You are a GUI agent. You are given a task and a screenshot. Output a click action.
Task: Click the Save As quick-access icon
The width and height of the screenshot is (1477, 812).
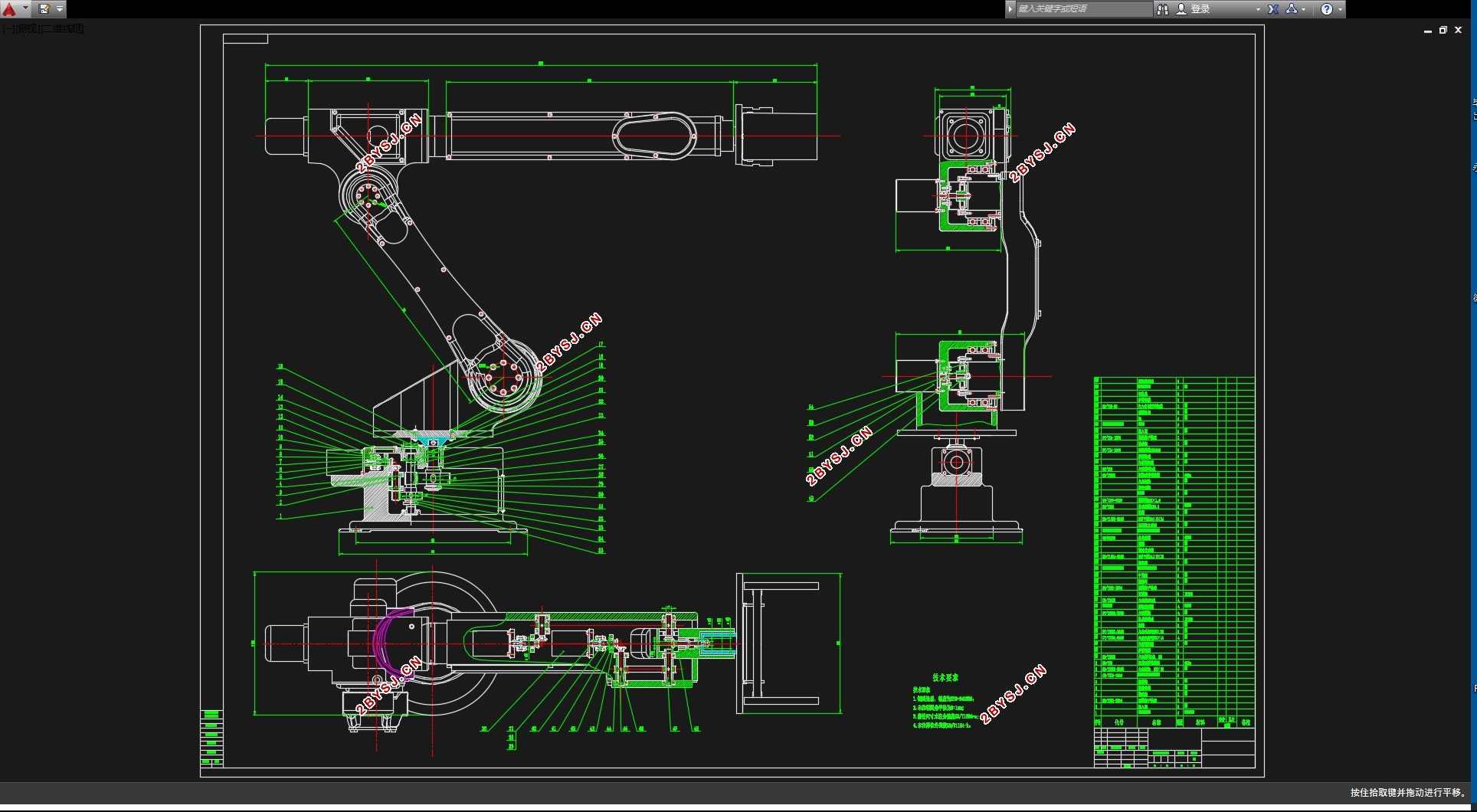click(x=44, y=9)
